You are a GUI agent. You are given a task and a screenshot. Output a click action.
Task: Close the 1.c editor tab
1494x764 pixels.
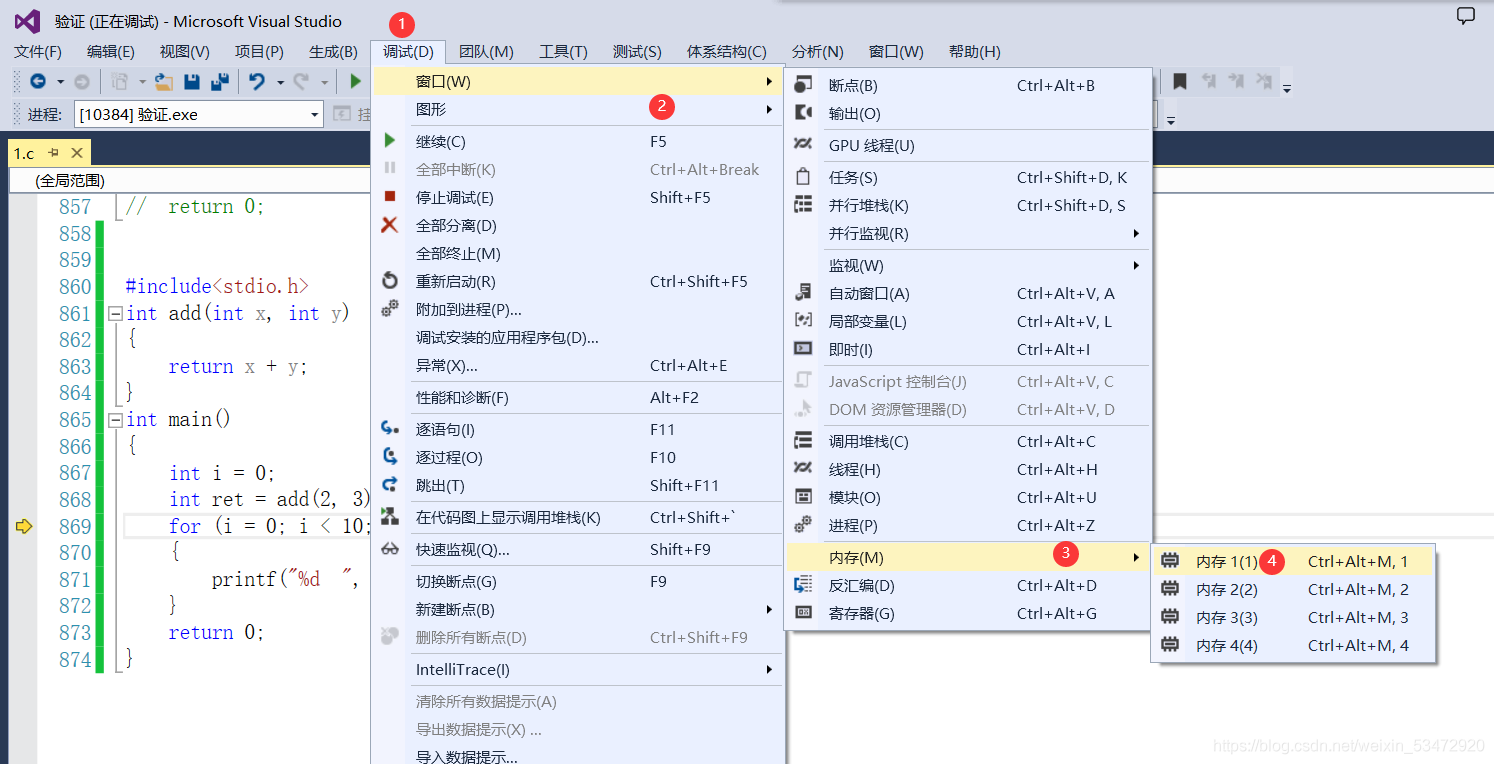coord(77,153)
